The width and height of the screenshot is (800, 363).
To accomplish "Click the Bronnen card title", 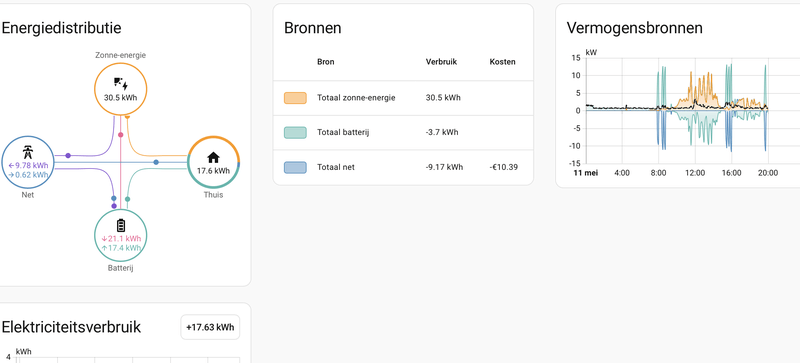I will click(313, 28).
